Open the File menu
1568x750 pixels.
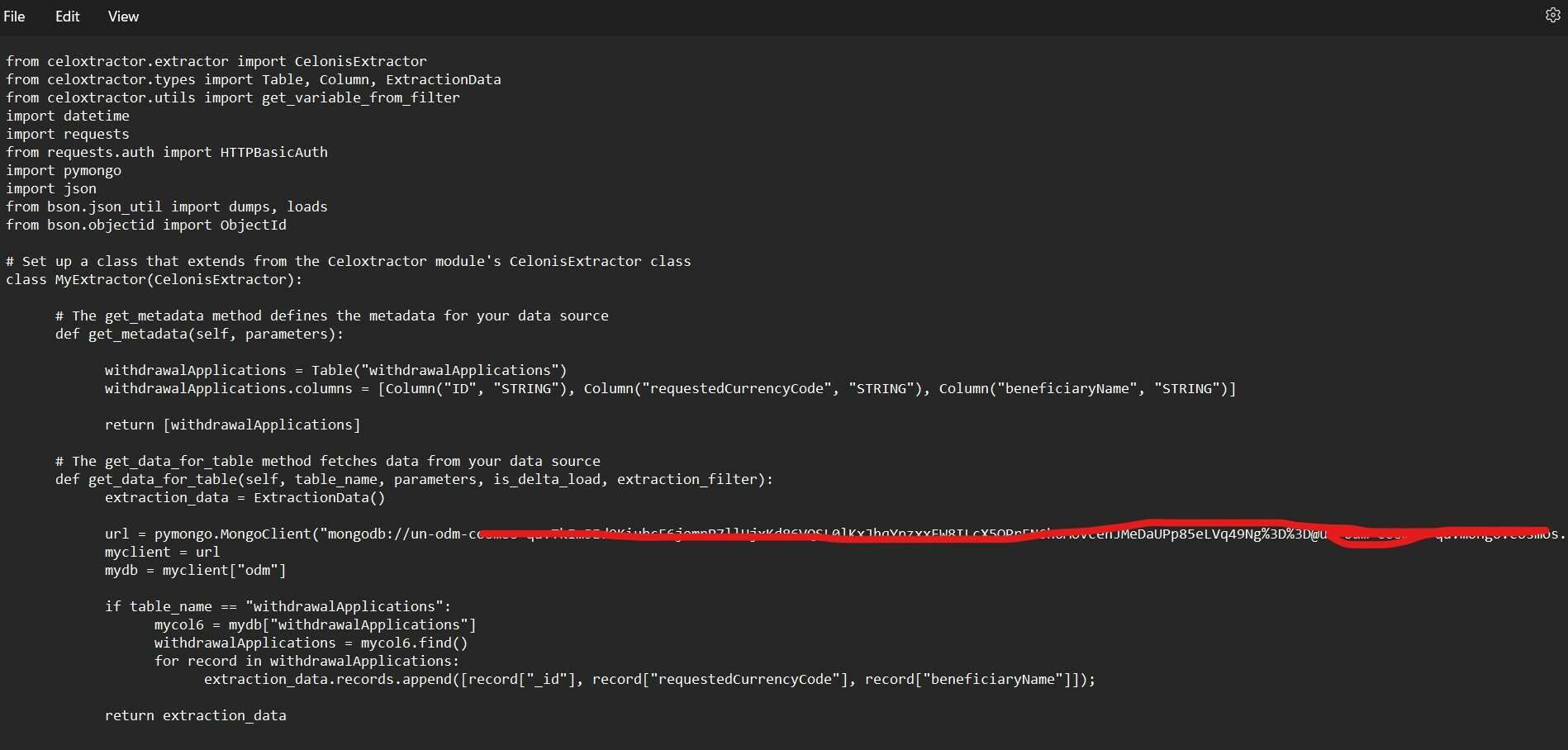click(15, 17)
